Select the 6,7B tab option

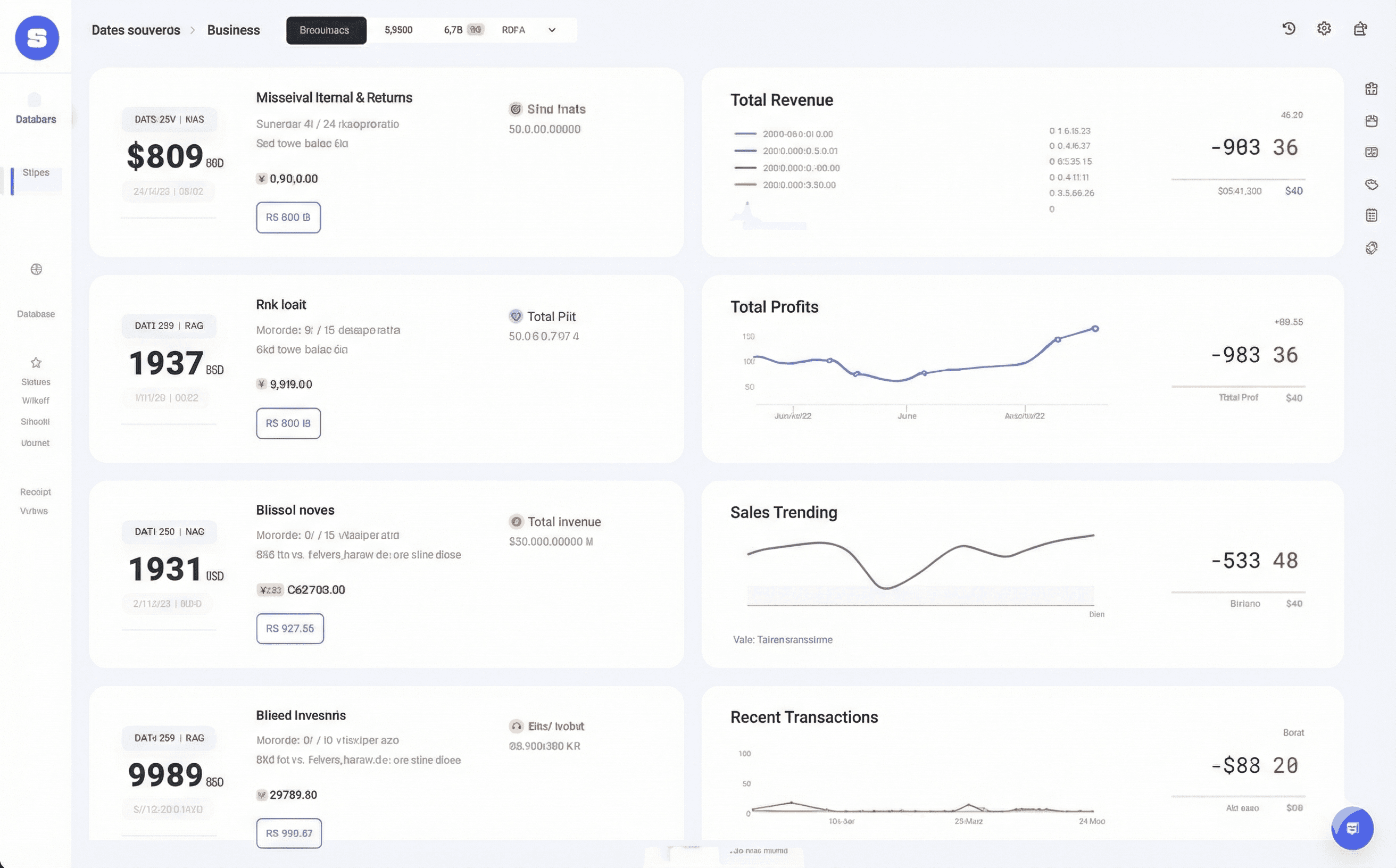pos(453,30)
